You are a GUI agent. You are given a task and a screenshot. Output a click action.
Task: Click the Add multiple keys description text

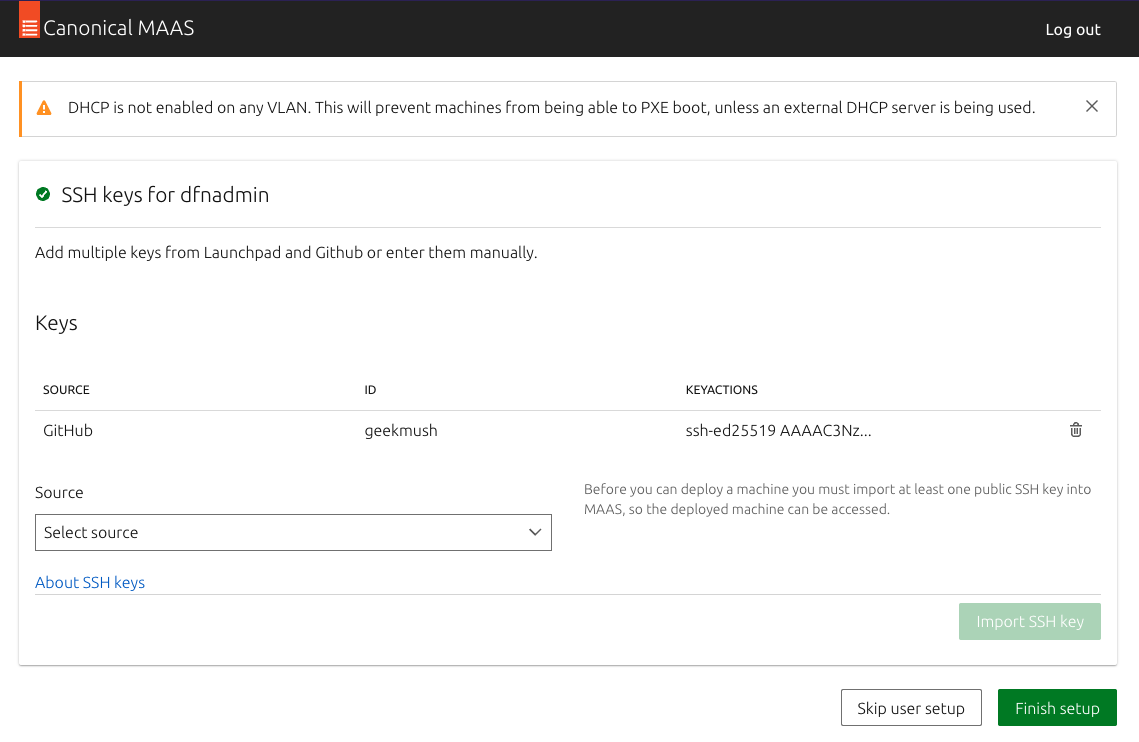[x=286, y=252]
